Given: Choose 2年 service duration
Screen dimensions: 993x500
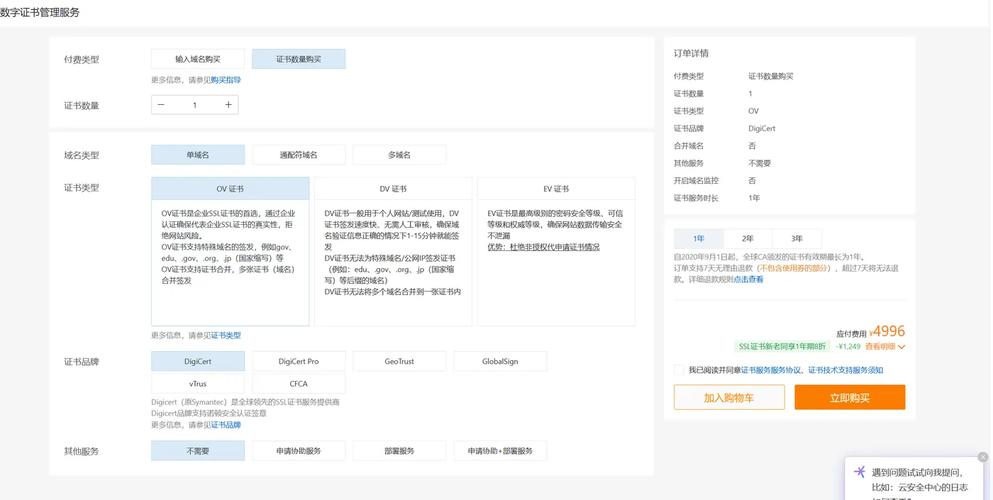Looking at the screenshot, I should pyautogui.click(x=748, y=239).
